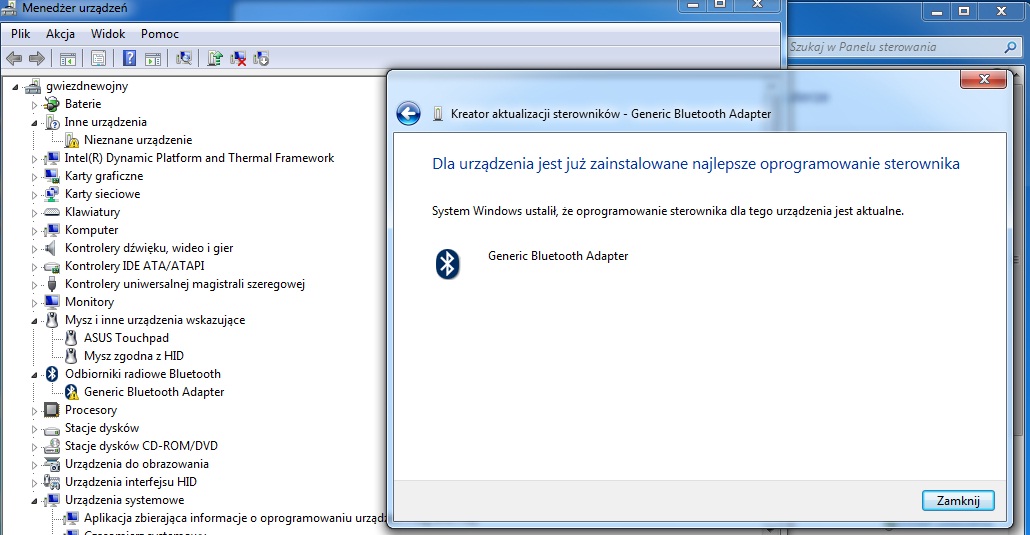Click the Kontrolery dźwięku speaker icon
The image size is (1030, 535).
pyautogui.click(x=50, y=248)
